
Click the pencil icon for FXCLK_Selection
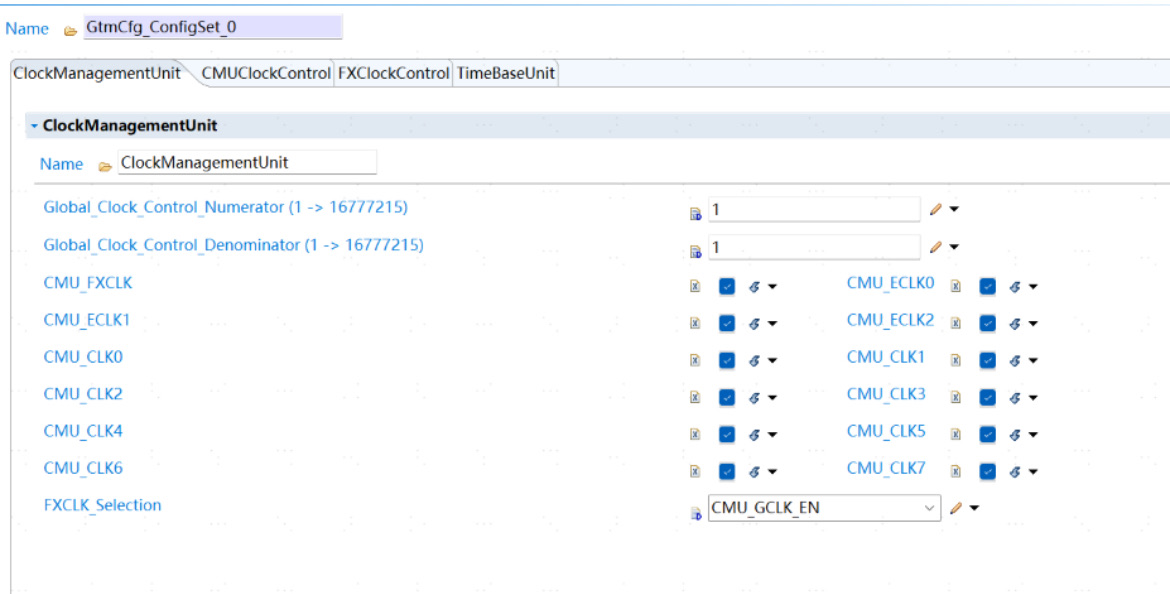click(956, 508)
